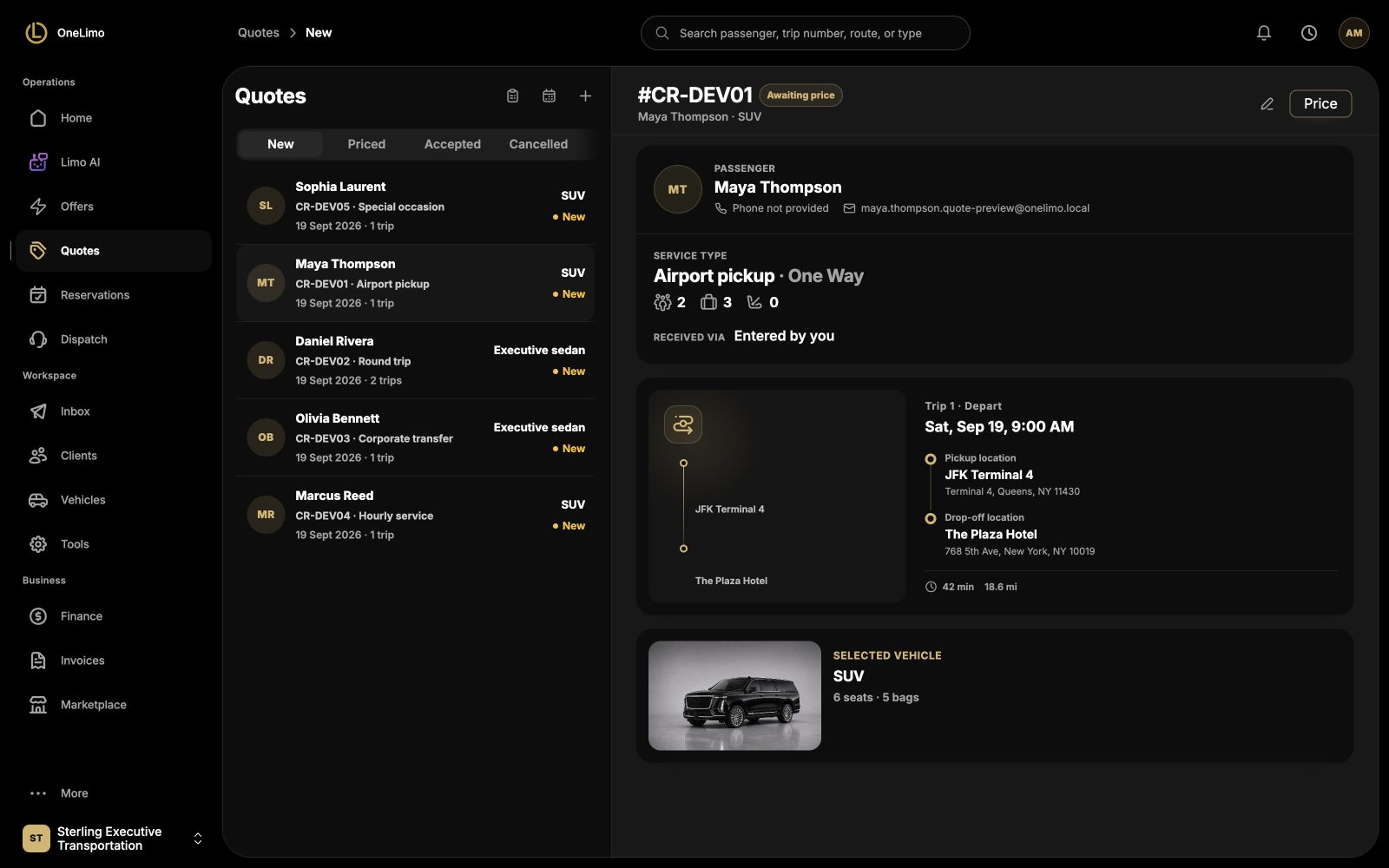This screenshot has height=868, width=1389.
Task: Open Olivia Bennett quote CR-DEV03
Action: pyautogui.click(x=416, y=437)
